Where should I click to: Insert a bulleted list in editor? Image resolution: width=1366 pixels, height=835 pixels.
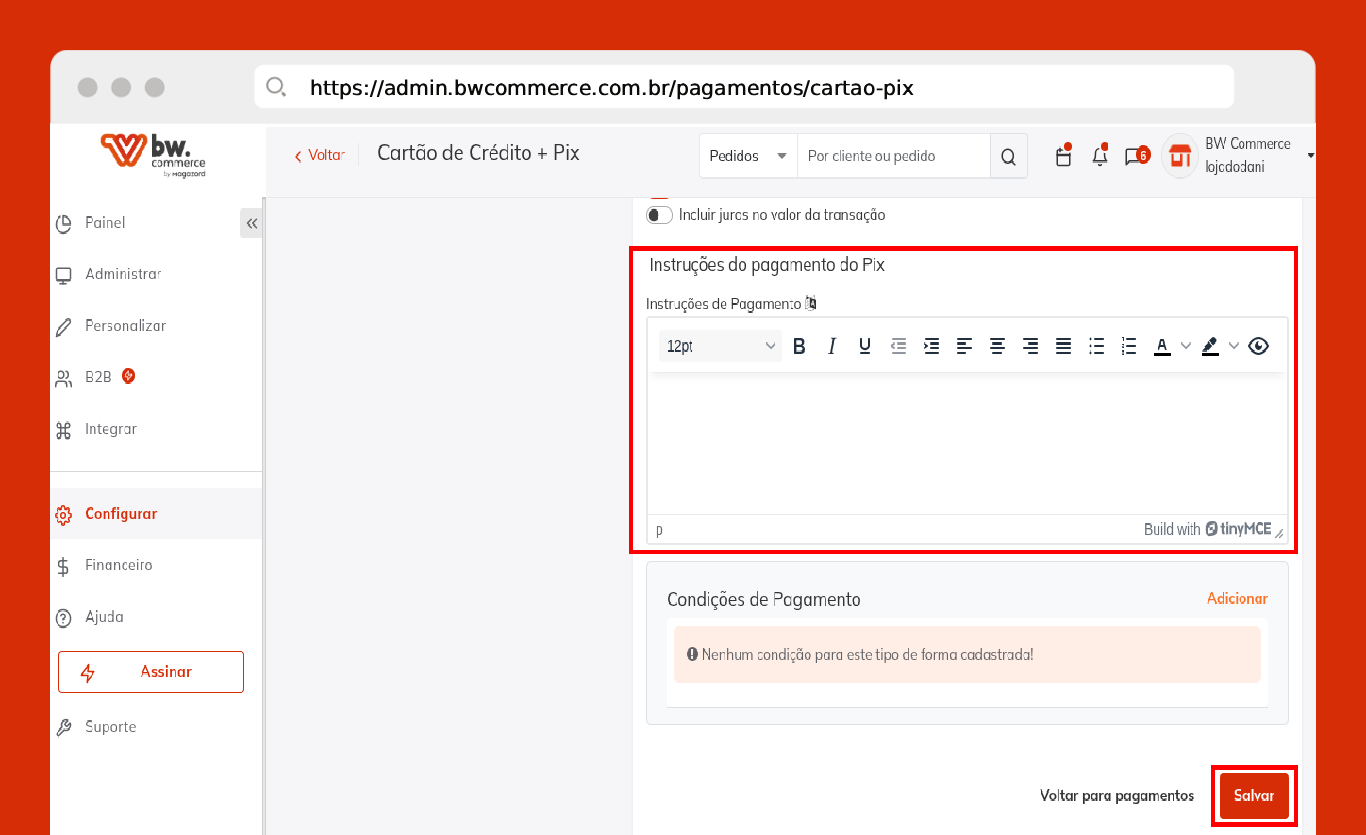tap(1096, 346)
